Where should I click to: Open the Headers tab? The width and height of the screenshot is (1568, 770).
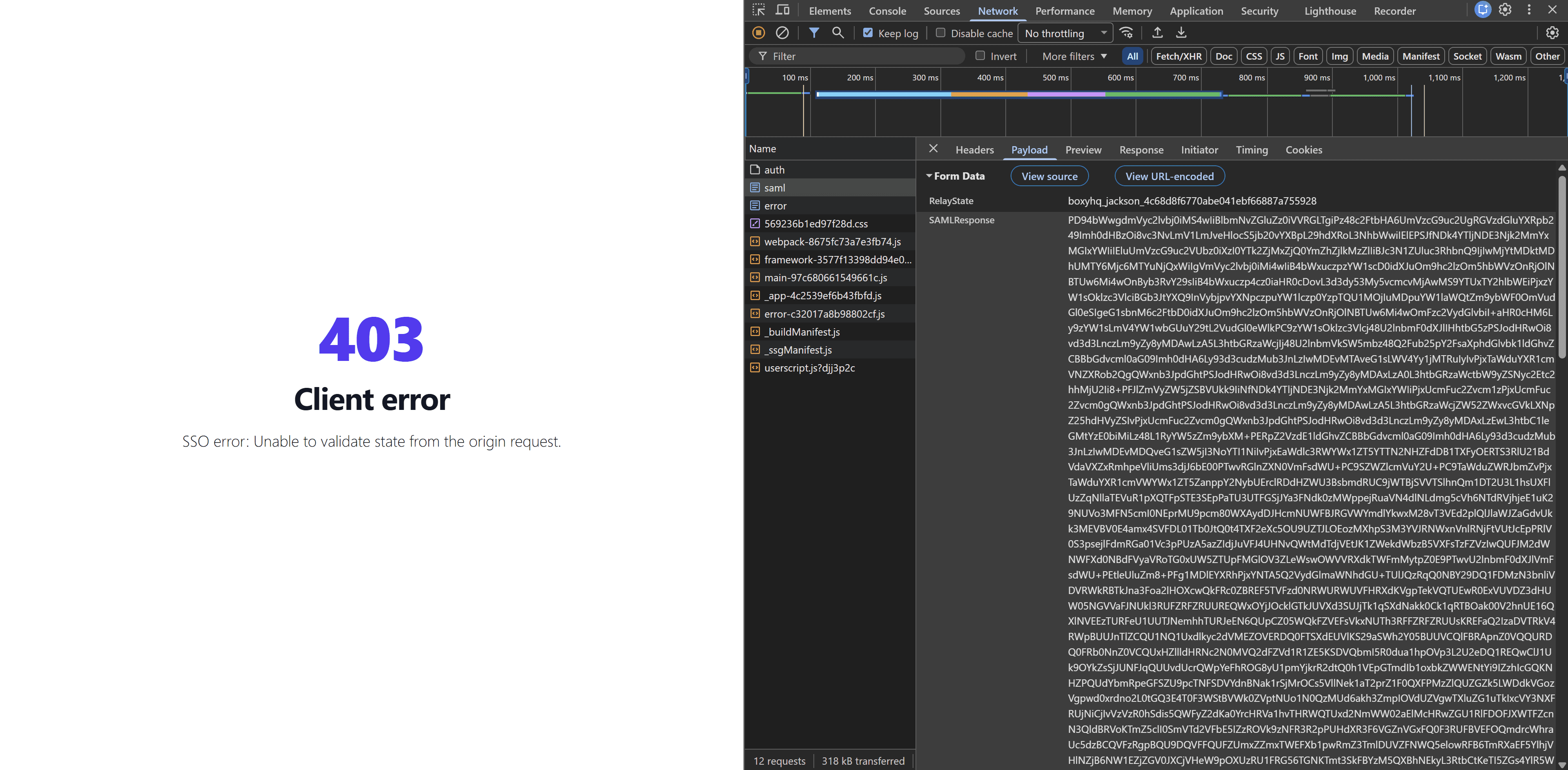(975, 150)
